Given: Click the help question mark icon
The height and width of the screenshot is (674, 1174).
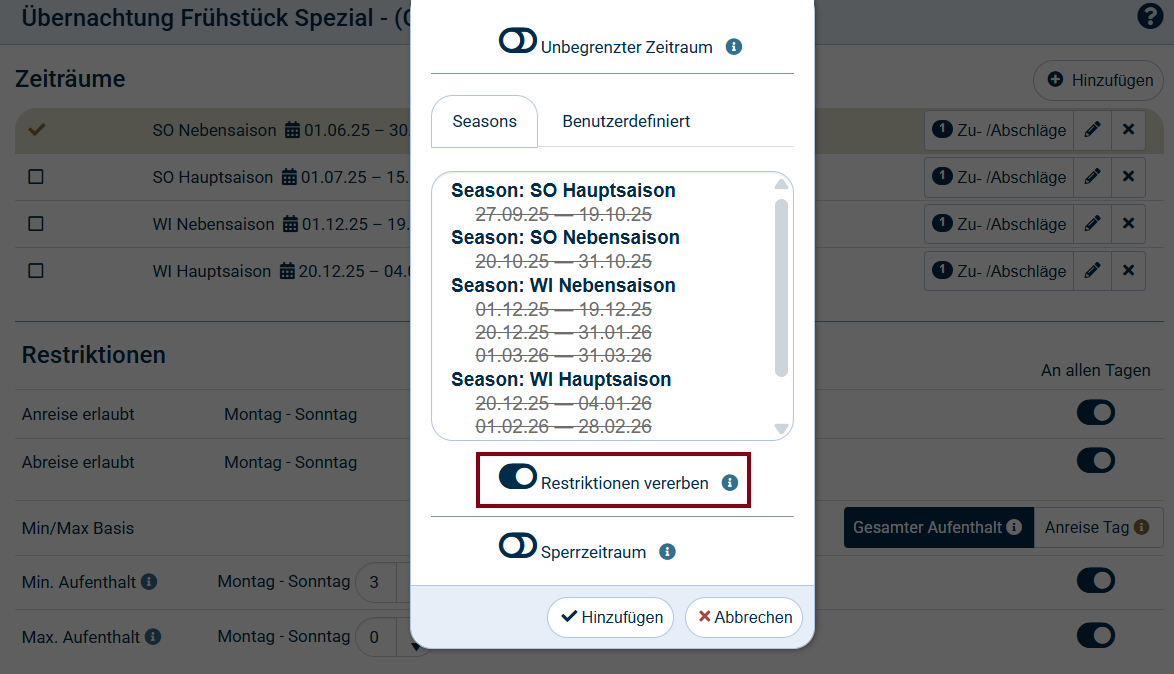Looking at the screenshot, I should coord(1150,17).
